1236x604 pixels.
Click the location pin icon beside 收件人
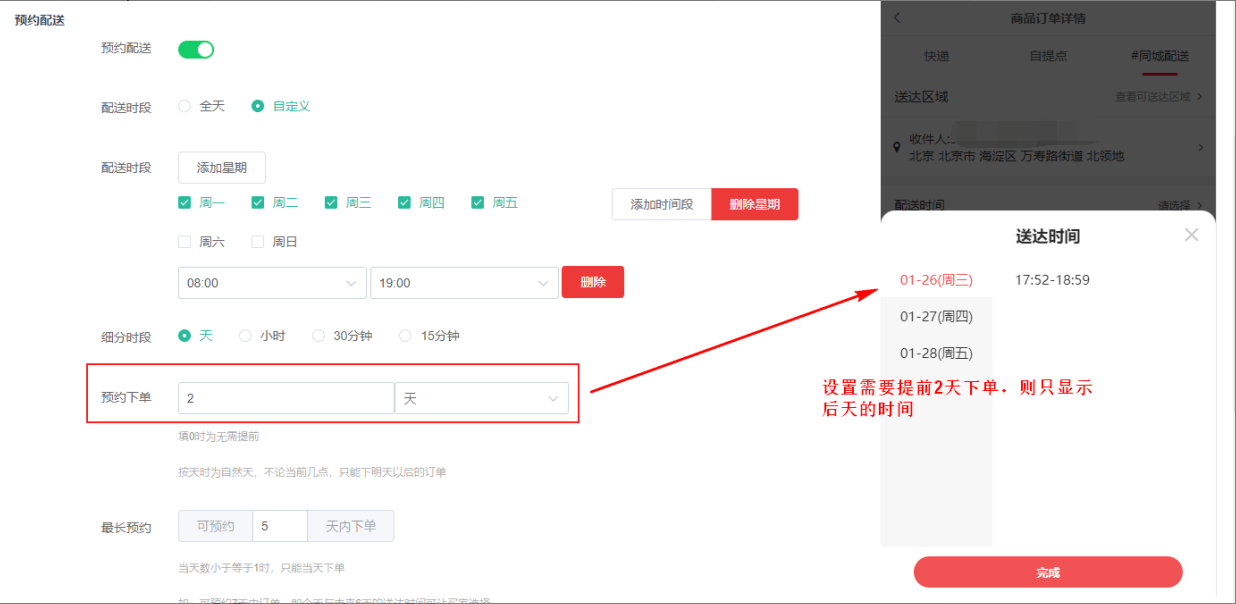pyautogui.click(x=897, y=147)
